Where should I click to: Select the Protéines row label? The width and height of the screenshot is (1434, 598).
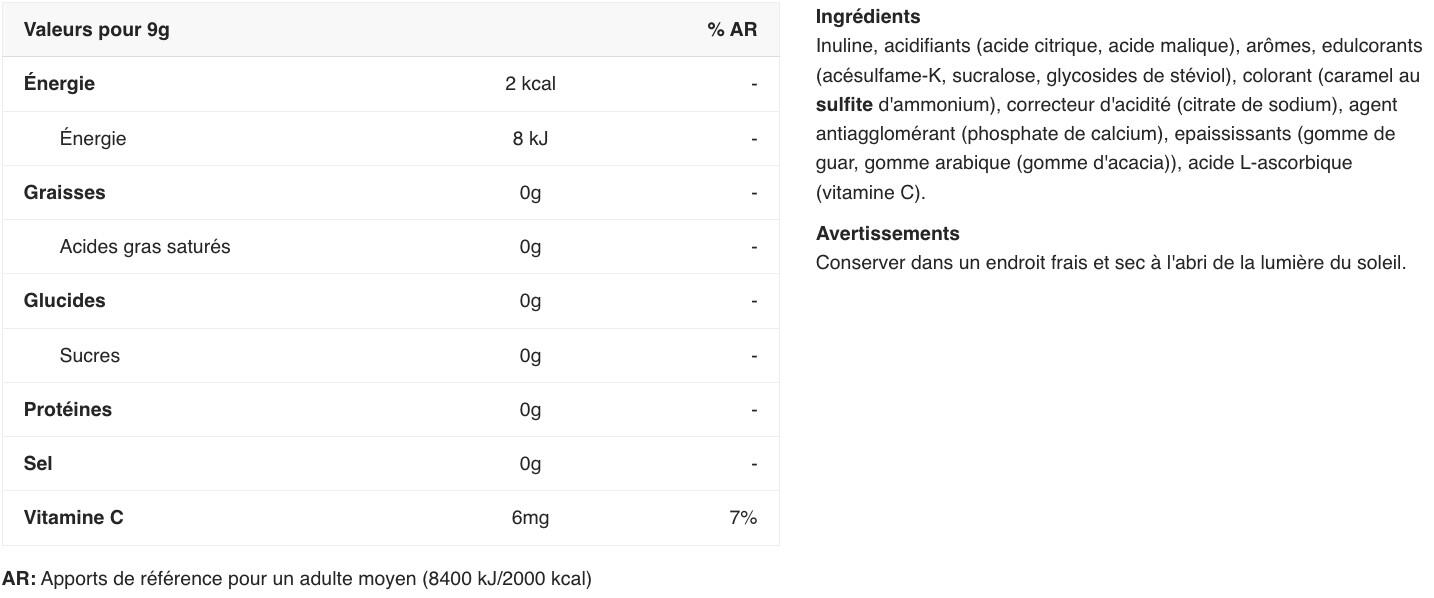pos(68,410)
